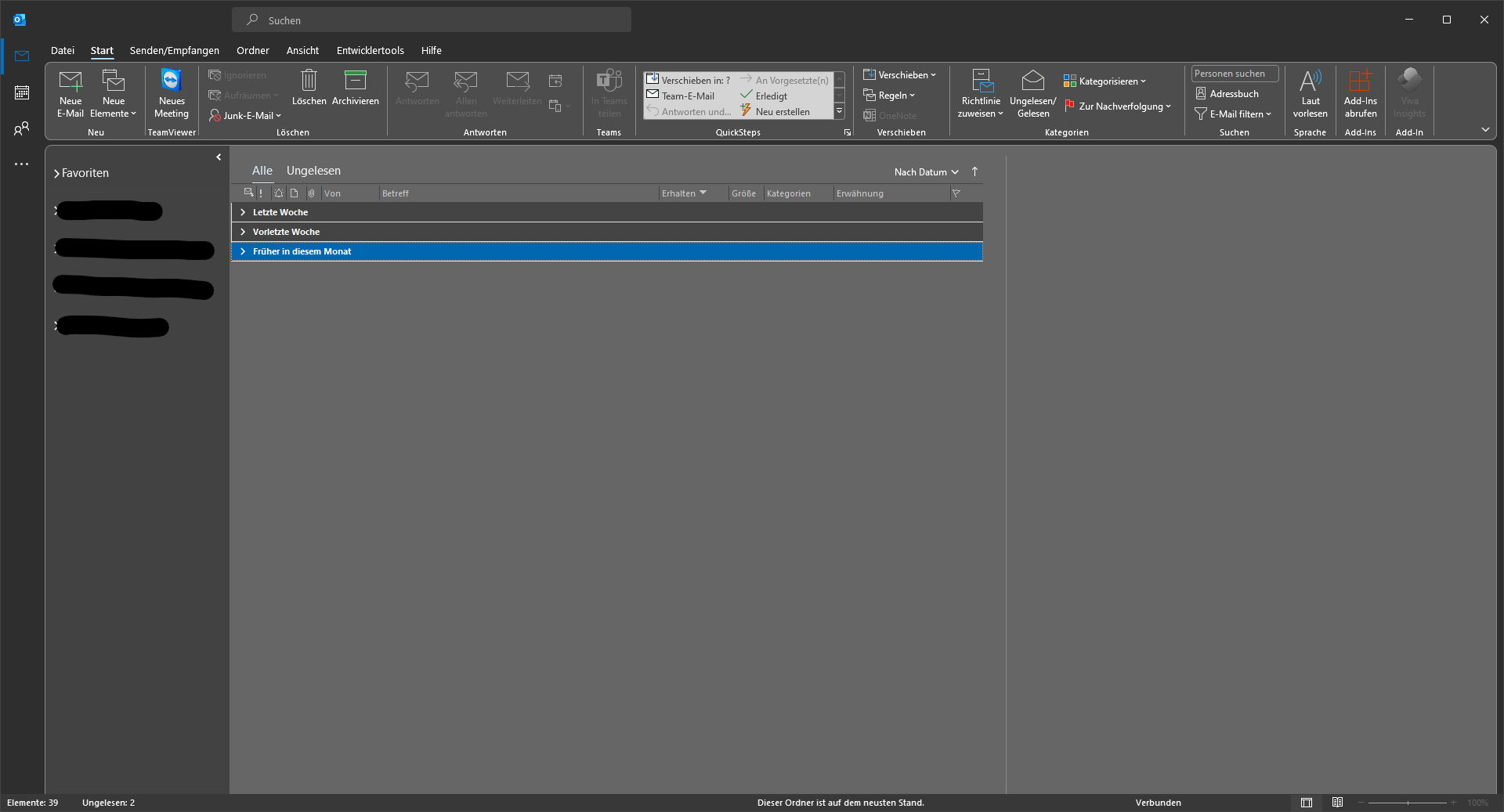The width and height of the screenshot is (1504, 812).
Task: Expand the Letzte Woche group
Action: click(x=243, y=212)
